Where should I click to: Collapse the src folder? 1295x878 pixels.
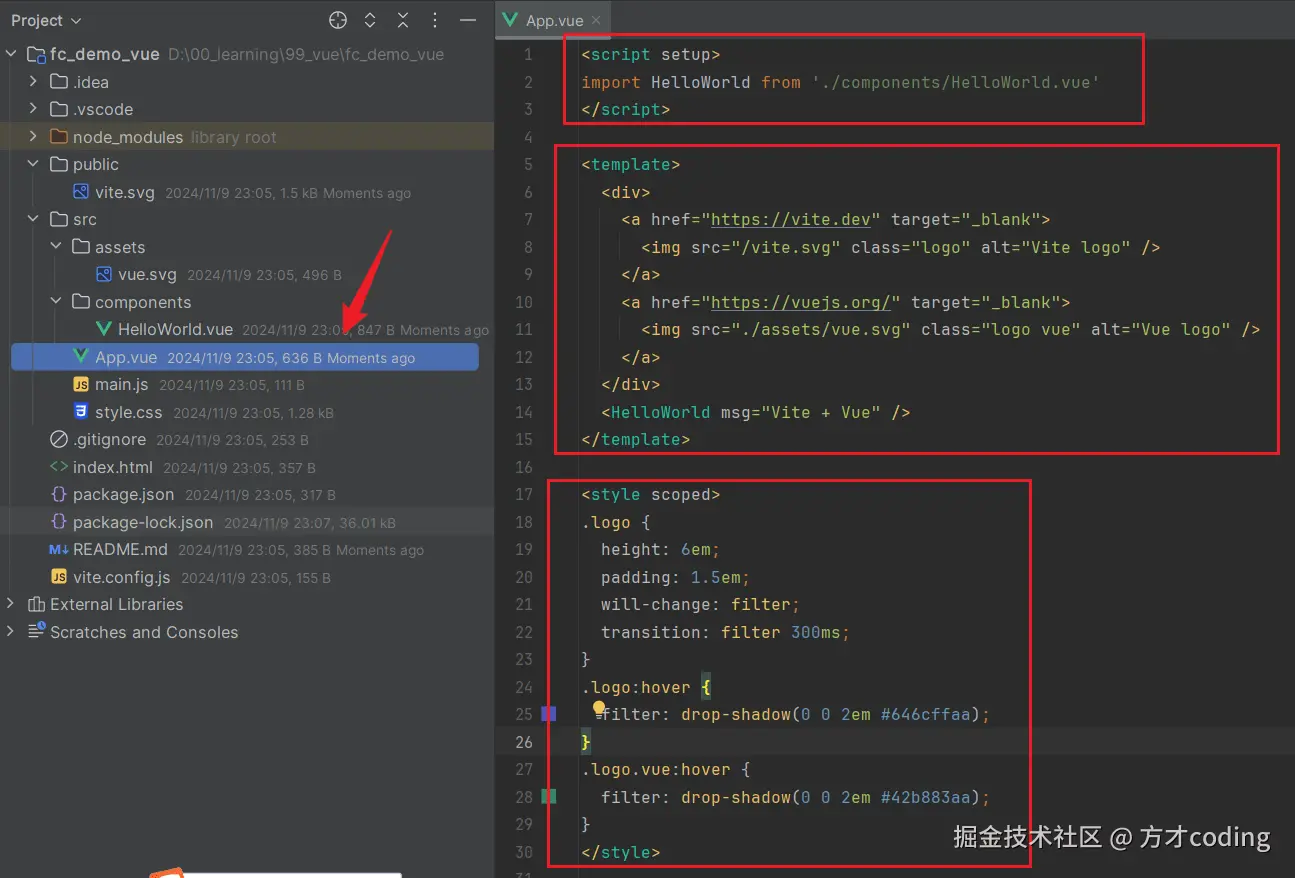tap(33, 219)
